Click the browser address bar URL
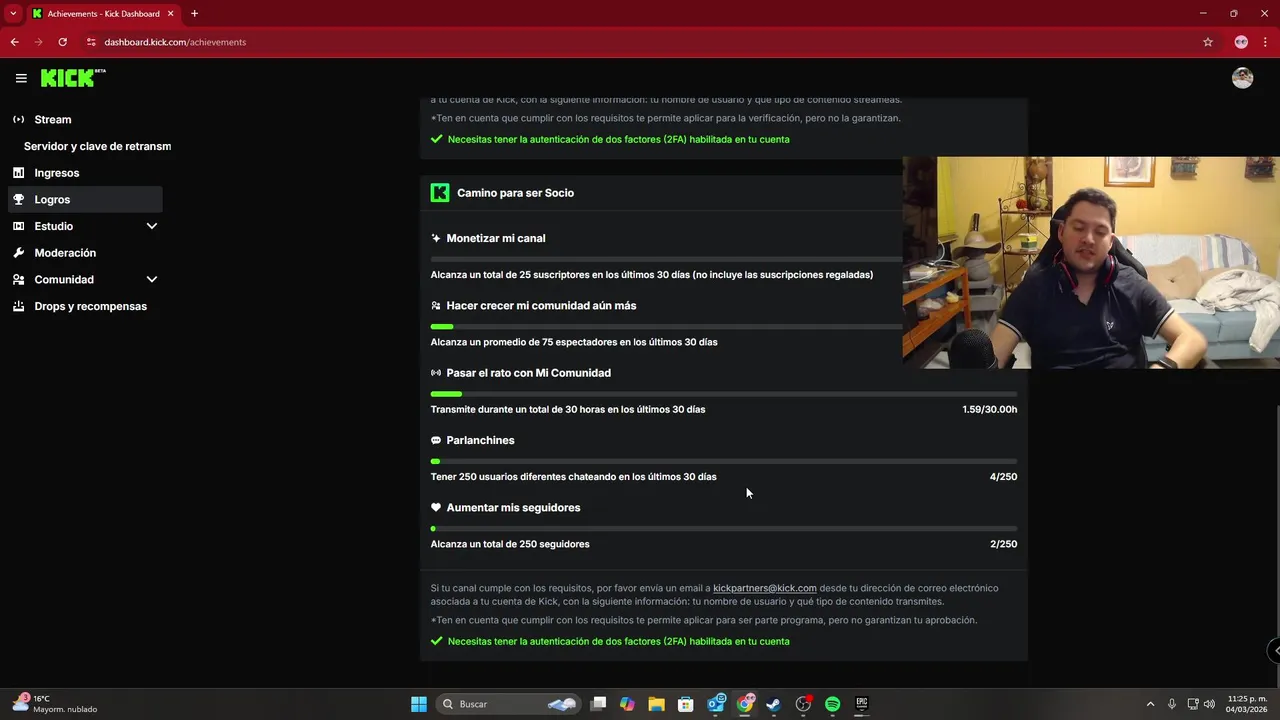 (x=175, y=42)
